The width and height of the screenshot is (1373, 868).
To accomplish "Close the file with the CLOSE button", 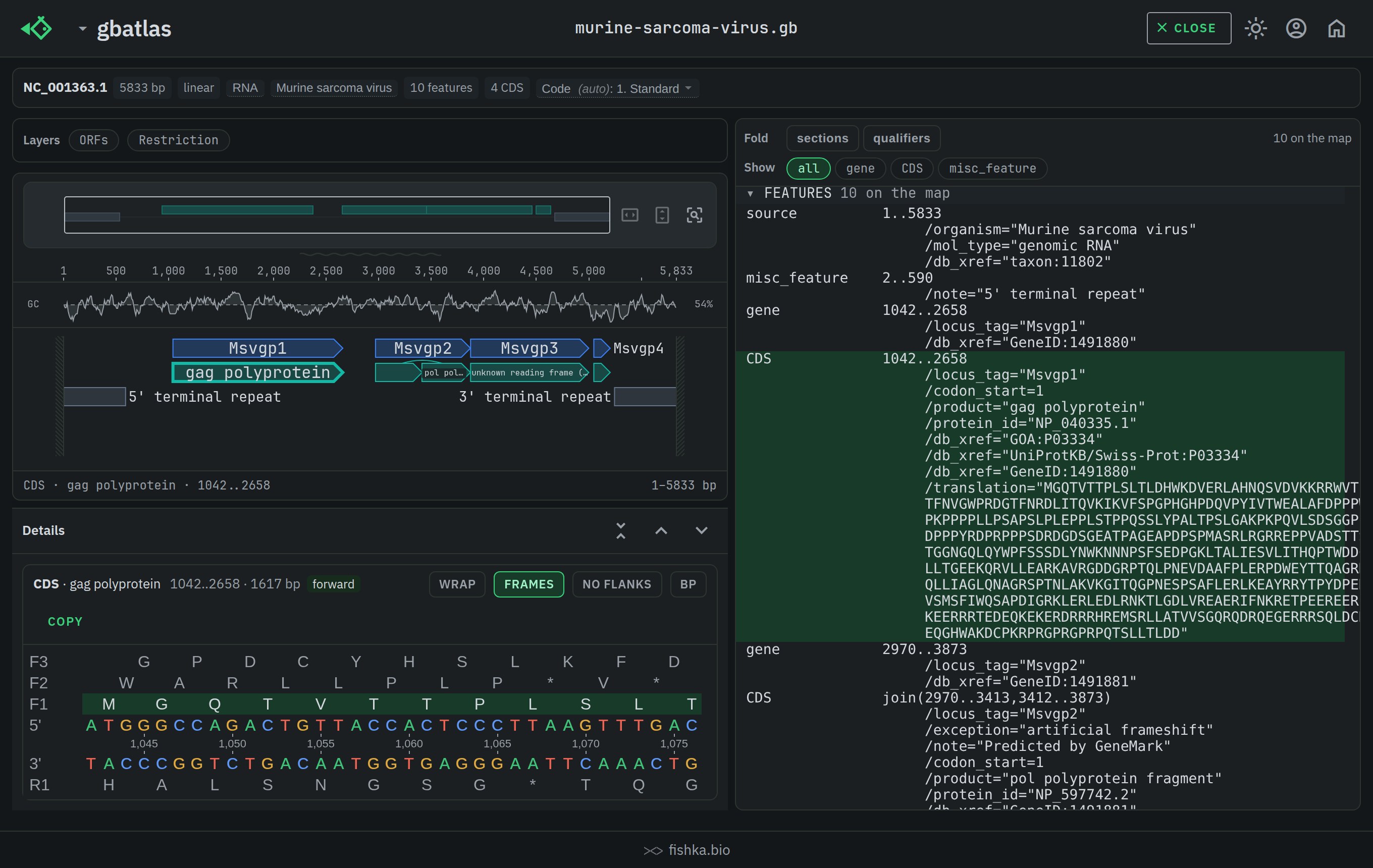I will point(1189,28).
